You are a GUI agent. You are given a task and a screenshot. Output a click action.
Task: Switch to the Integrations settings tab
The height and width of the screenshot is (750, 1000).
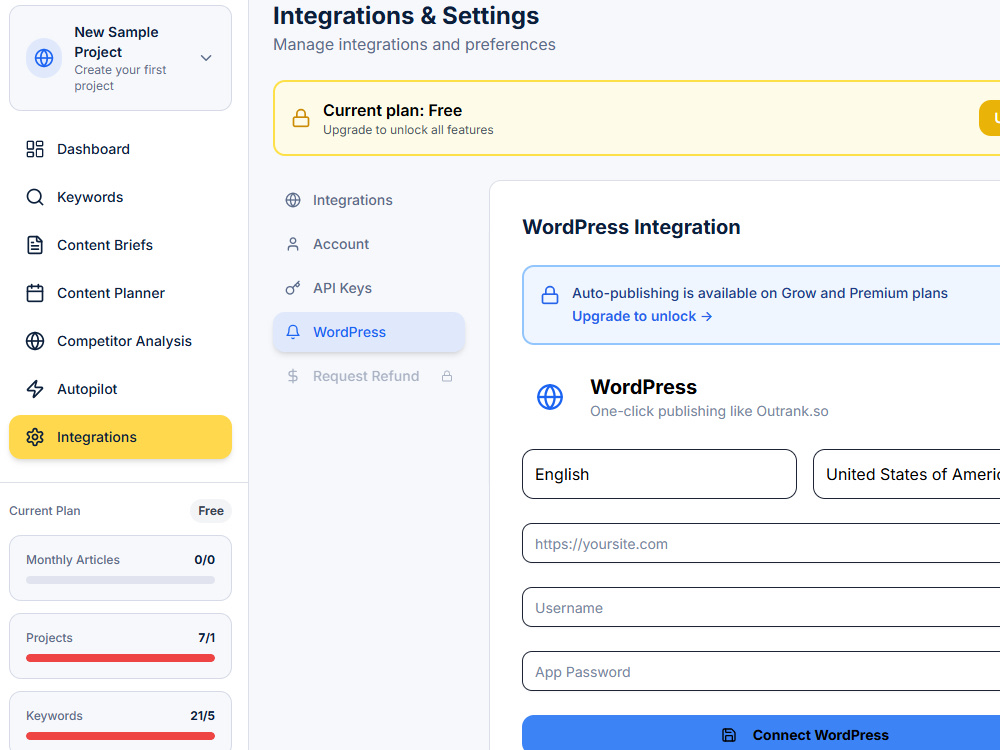click(x=369, y=200)
